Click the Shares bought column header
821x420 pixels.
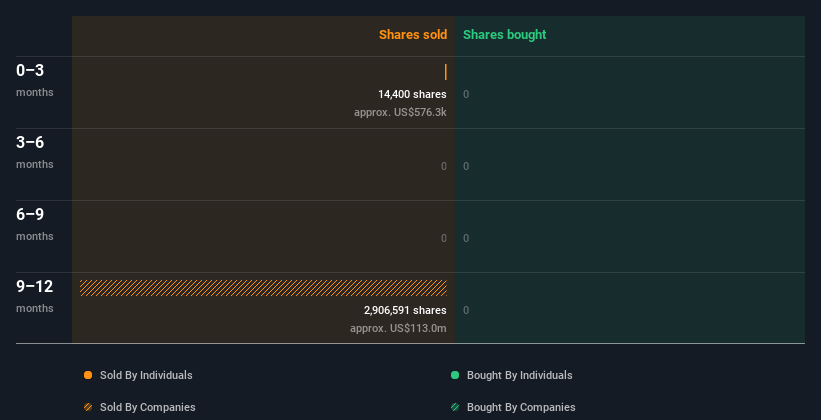504,35
